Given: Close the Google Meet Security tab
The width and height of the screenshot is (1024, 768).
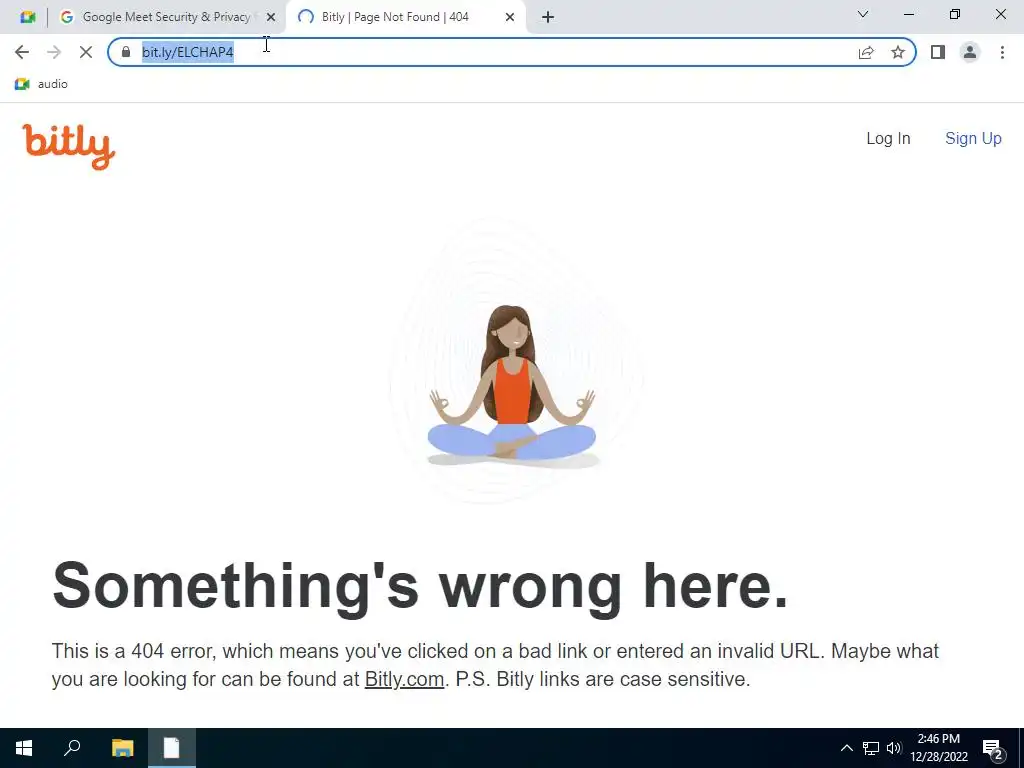Looking at the screenshot, I should click(271, 17).
